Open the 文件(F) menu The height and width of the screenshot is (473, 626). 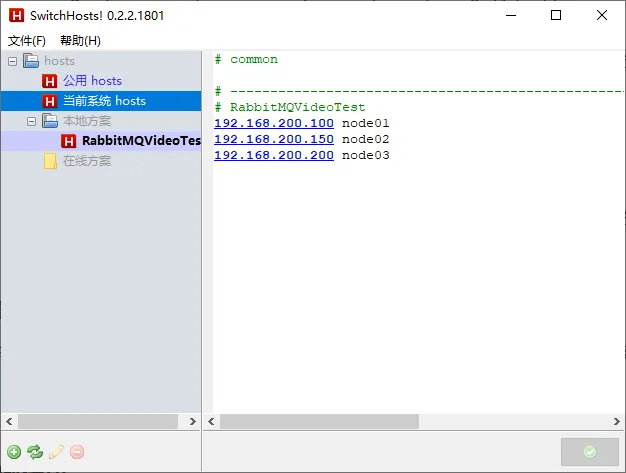pyautogui.click(x=27, y=40)
